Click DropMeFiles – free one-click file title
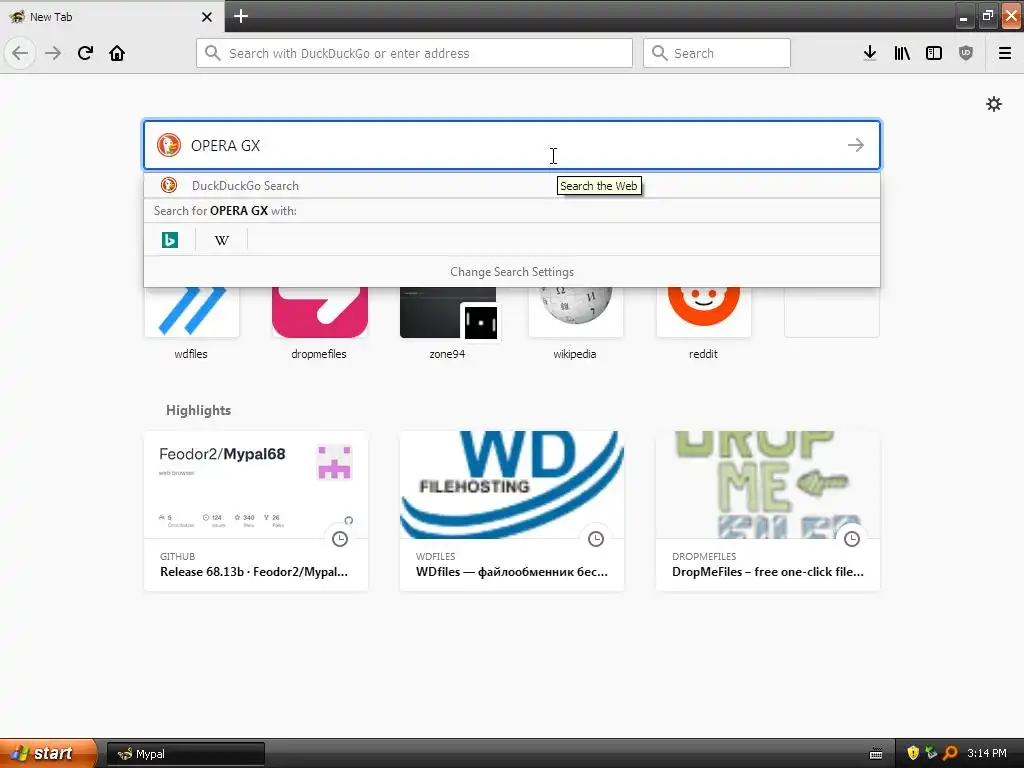Image resolution: width=1024 pixels, height=768 pixels. [x=768, y=571]
